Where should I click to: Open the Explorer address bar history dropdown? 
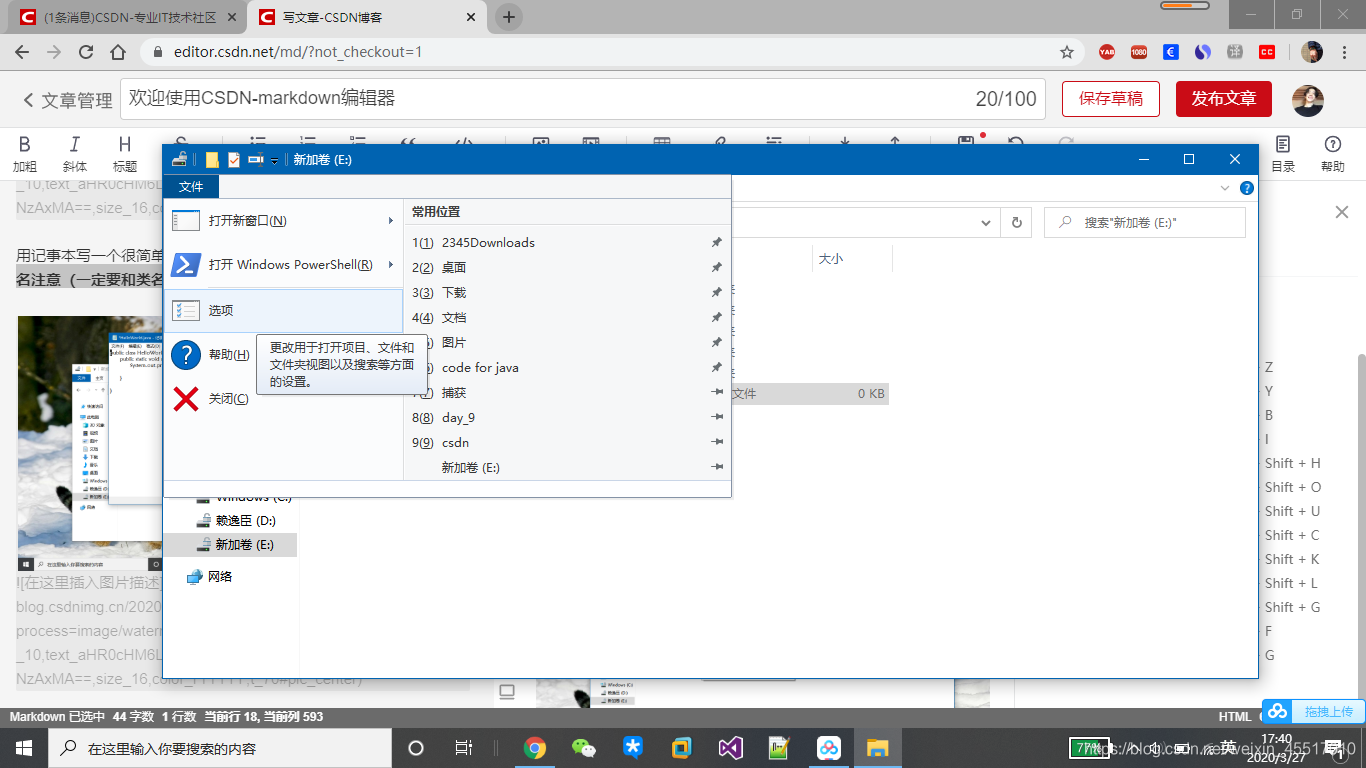[986, 222]
